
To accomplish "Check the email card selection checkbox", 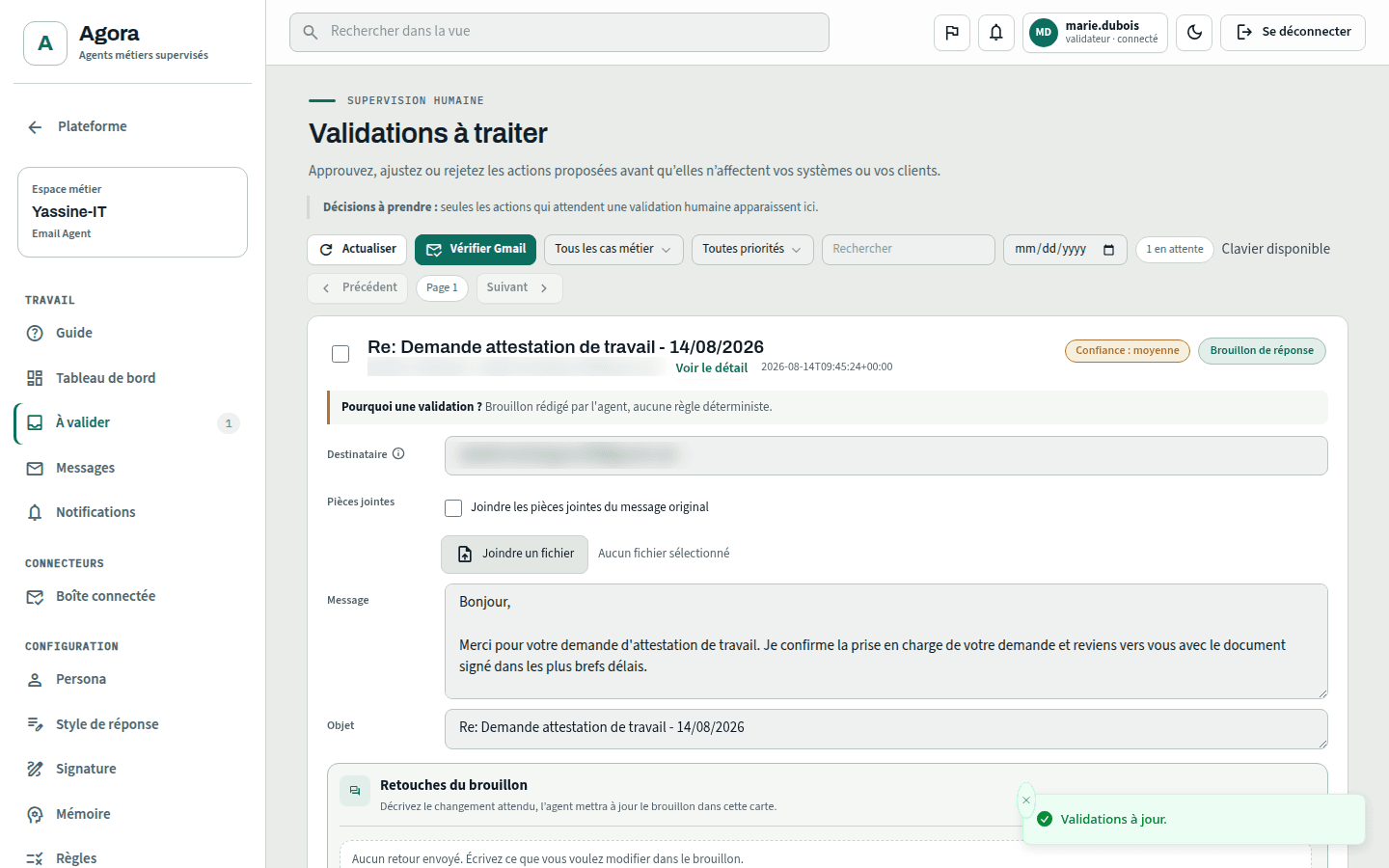I will point(340,354).
